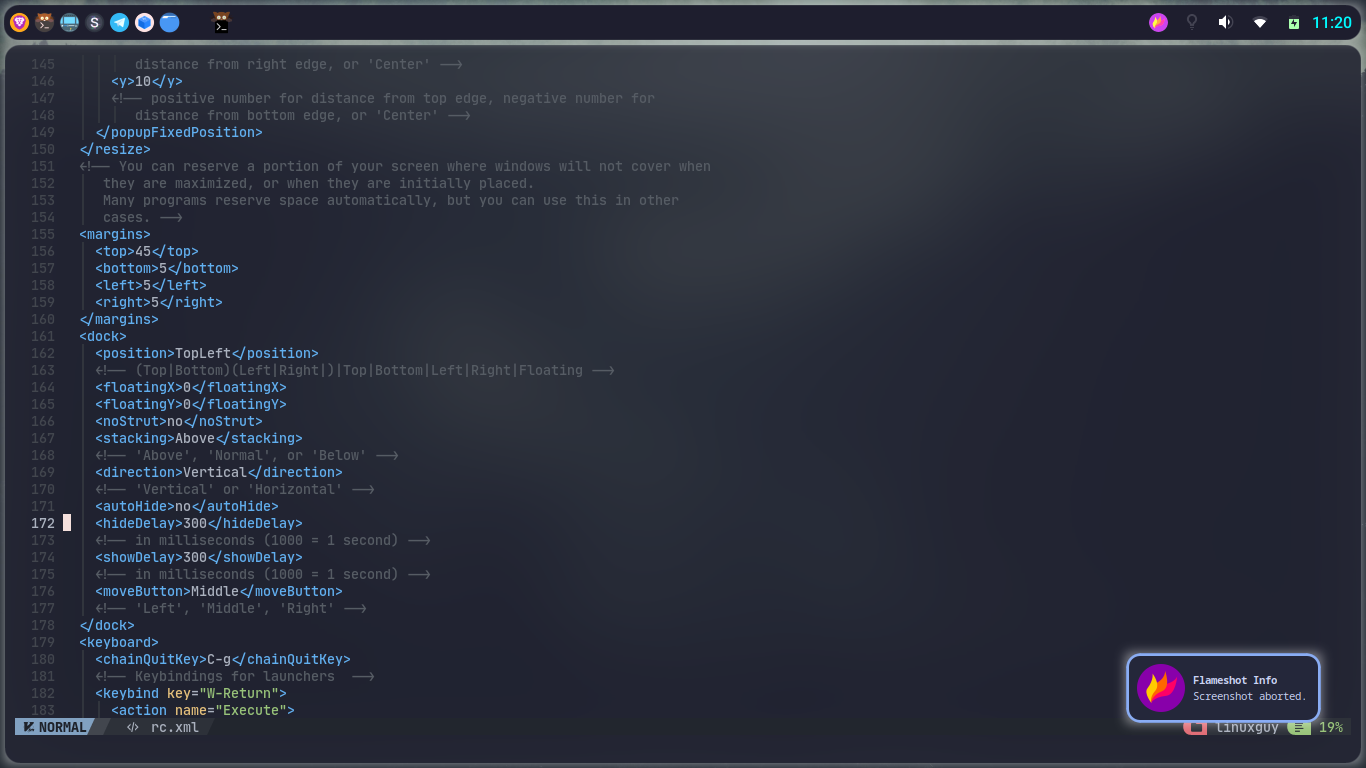Open the app with the S icon

(94, 22)
